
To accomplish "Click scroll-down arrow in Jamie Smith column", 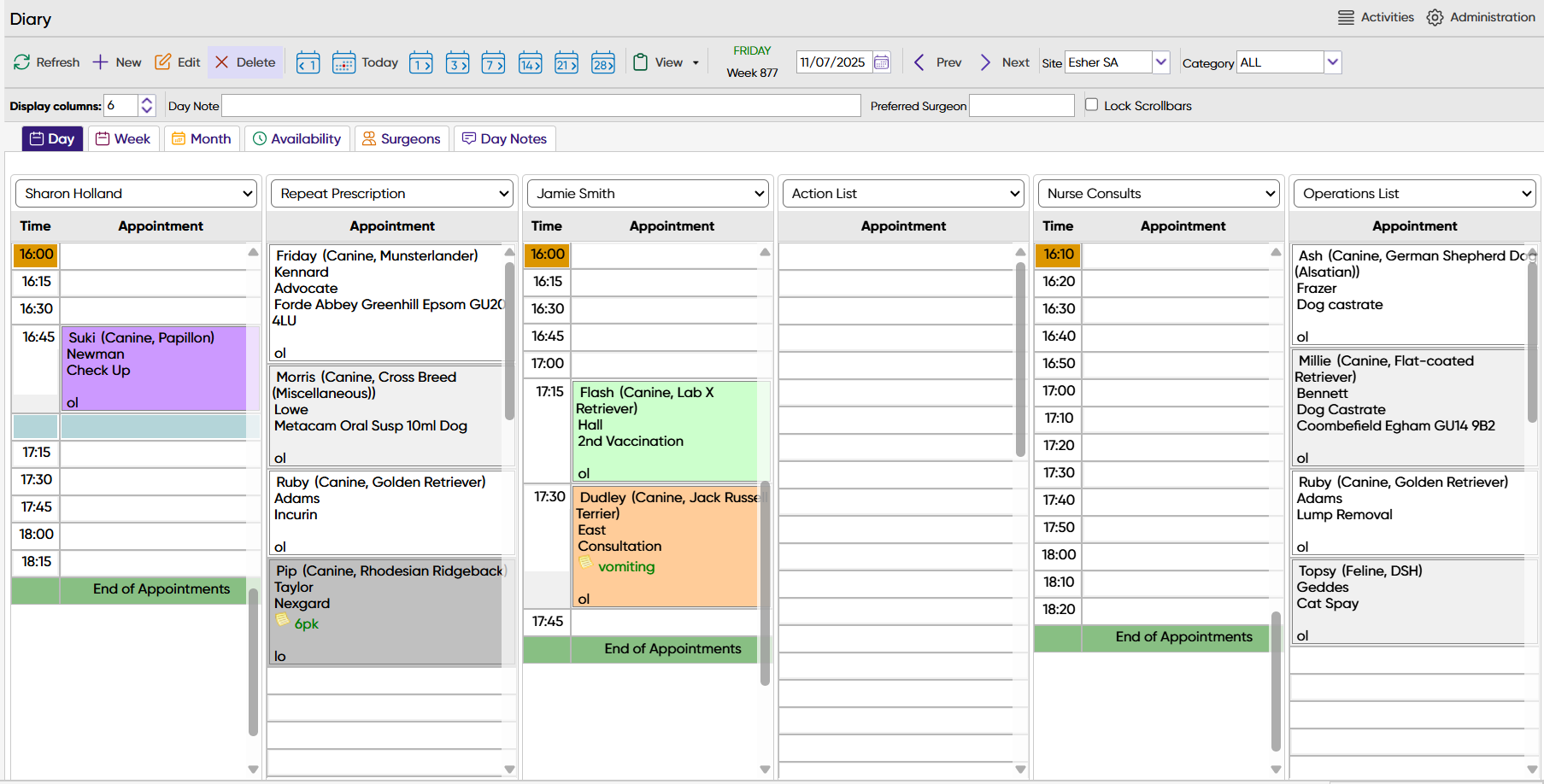I will coord(765,769).
